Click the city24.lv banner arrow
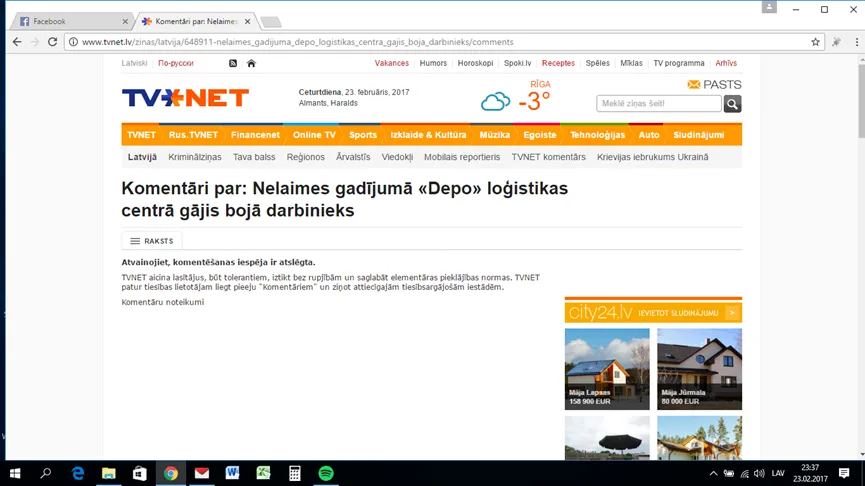865x486 pixels. coord(732,313)
